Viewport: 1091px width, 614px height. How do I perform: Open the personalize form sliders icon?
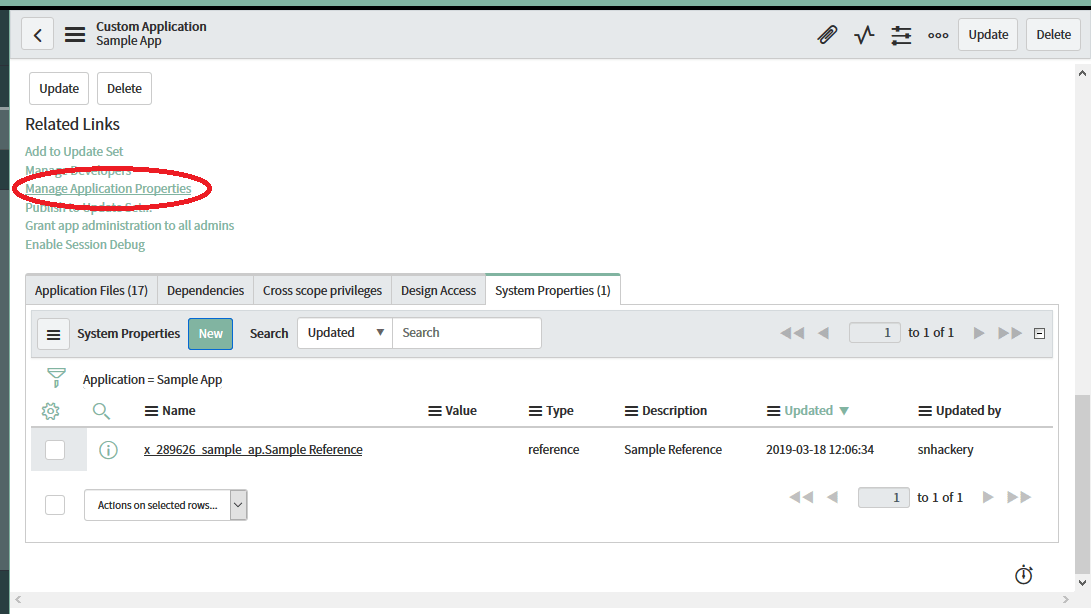(901, 34)
